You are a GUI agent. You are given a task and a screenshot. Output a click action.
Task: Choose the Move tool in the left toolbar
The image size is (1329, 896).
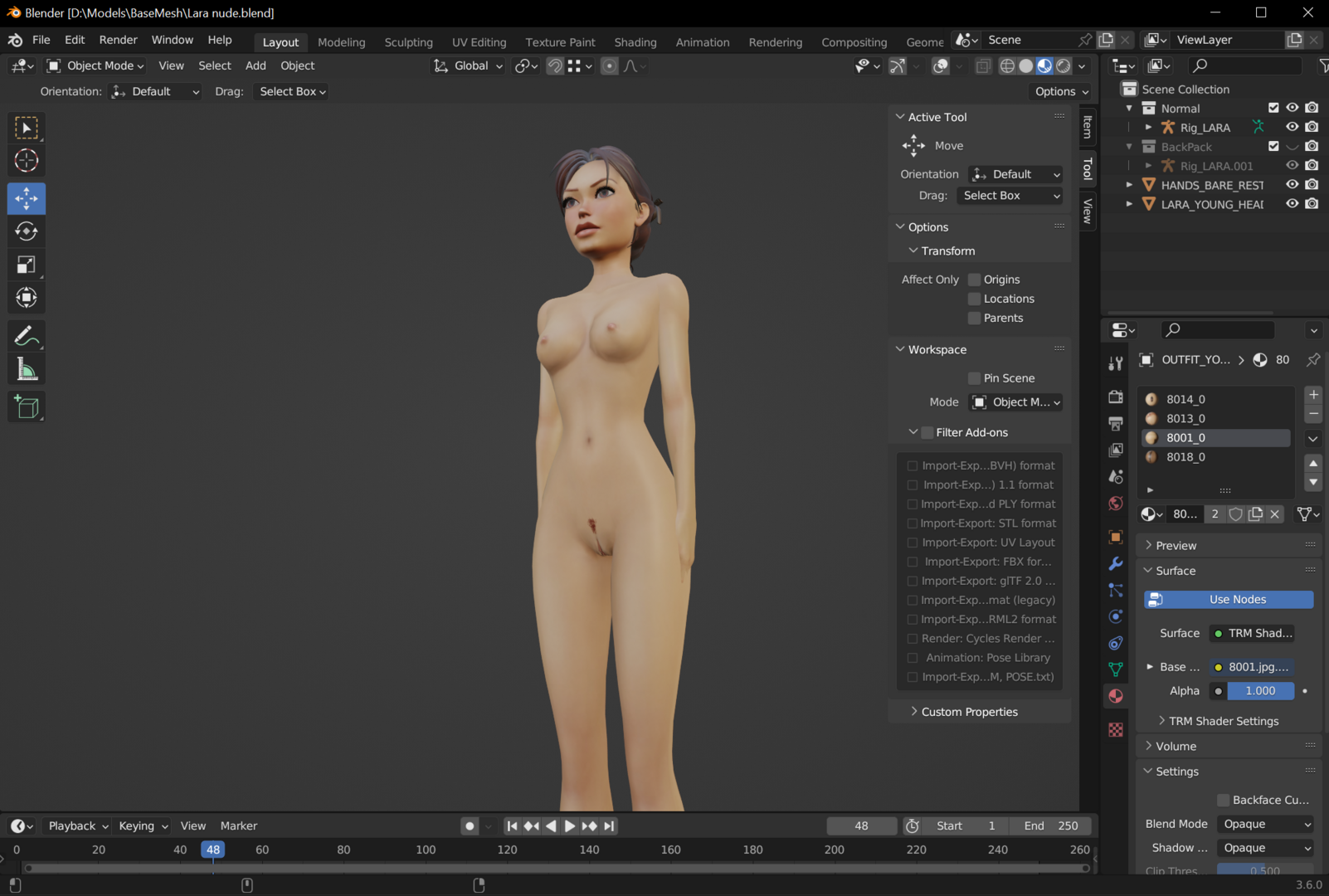click(x=27, y=198)
